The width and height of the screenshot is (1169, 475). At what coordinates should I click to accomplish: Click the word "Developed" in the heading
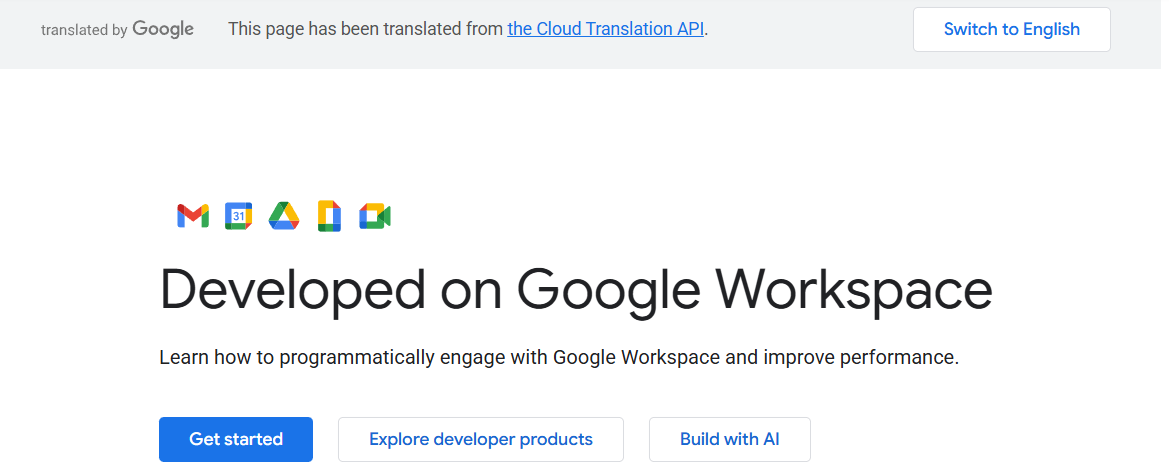point(292,289)
